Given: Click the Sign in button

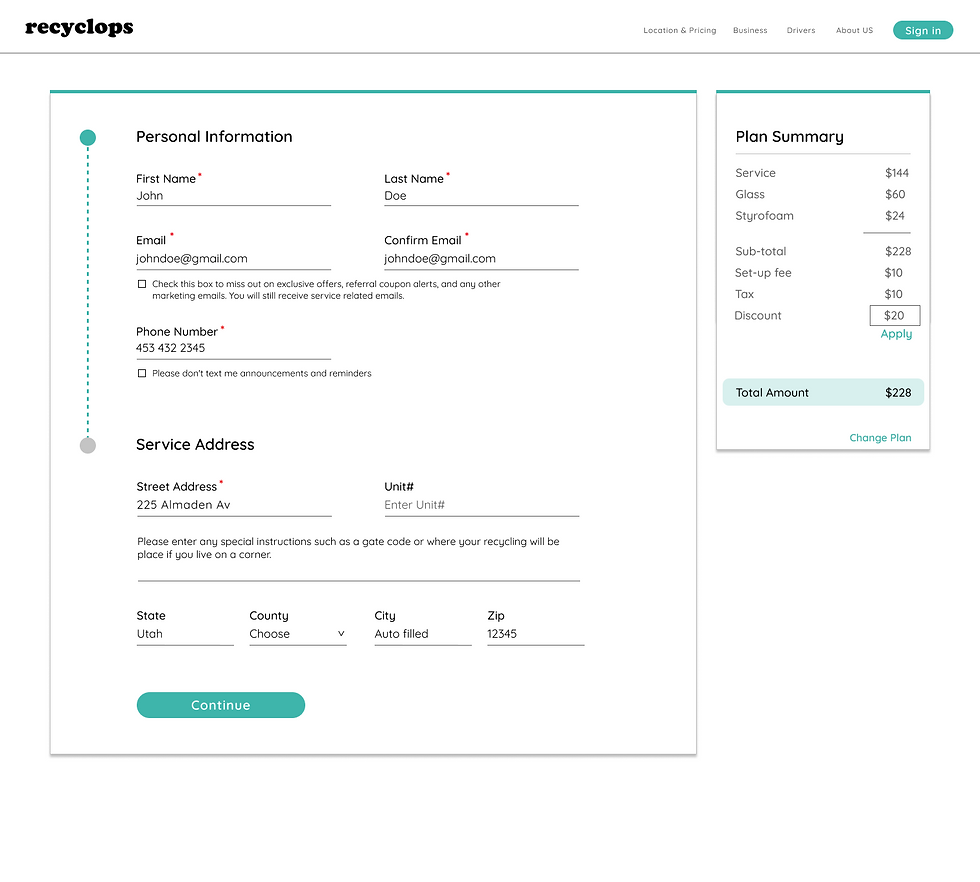Looking at the screenshot, I should point(921,30).
